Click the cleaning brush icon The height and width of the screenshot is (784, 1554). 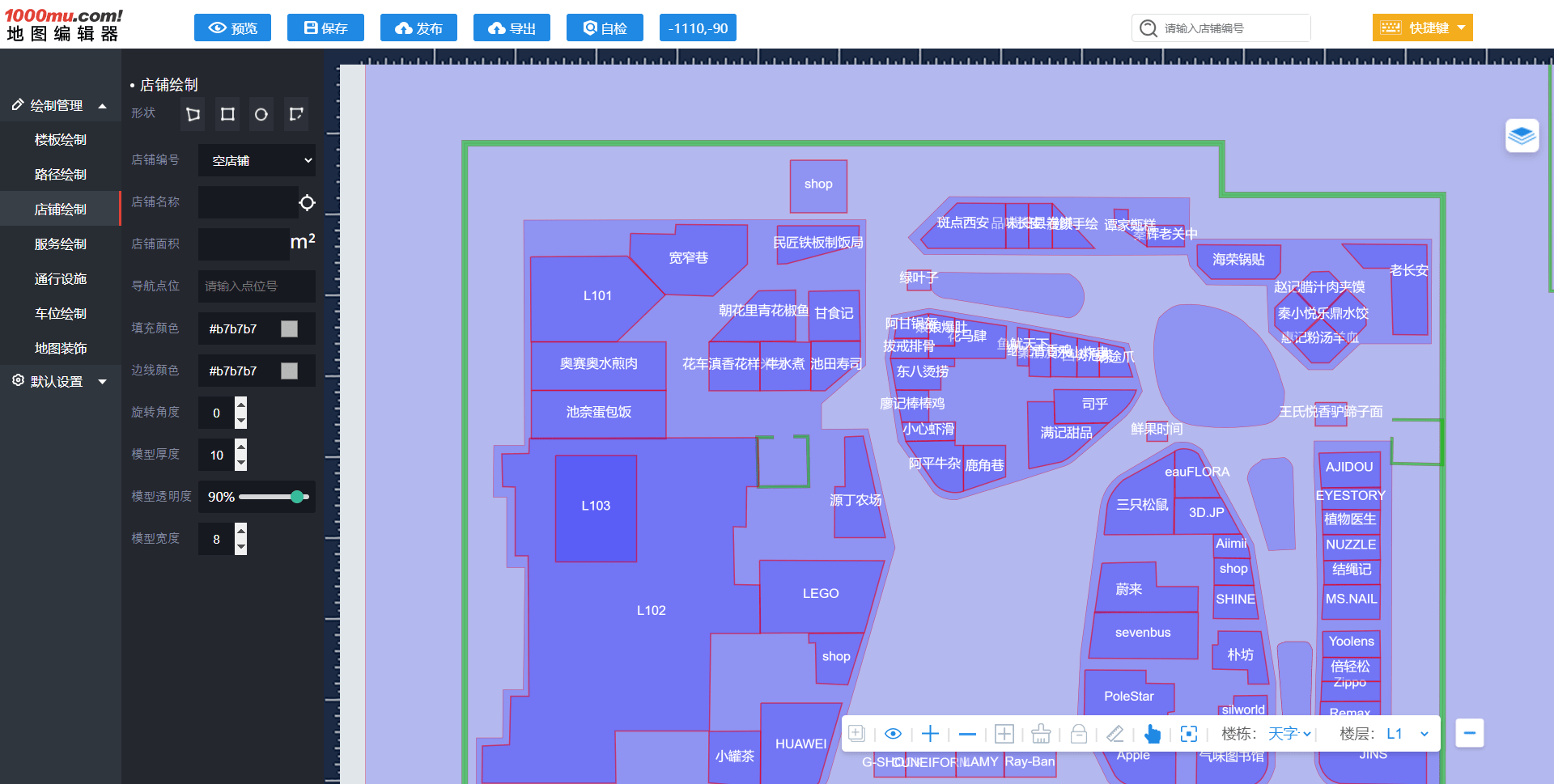1041,734
